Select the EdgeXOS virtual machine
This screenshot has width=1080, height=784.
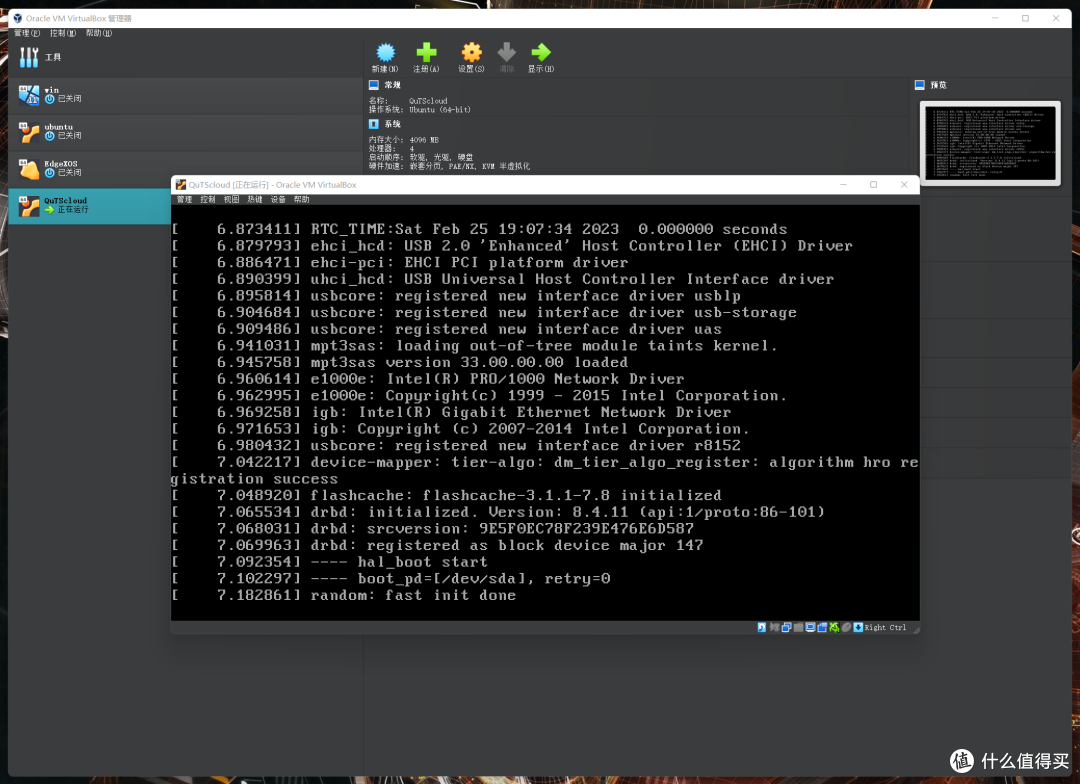186,169
